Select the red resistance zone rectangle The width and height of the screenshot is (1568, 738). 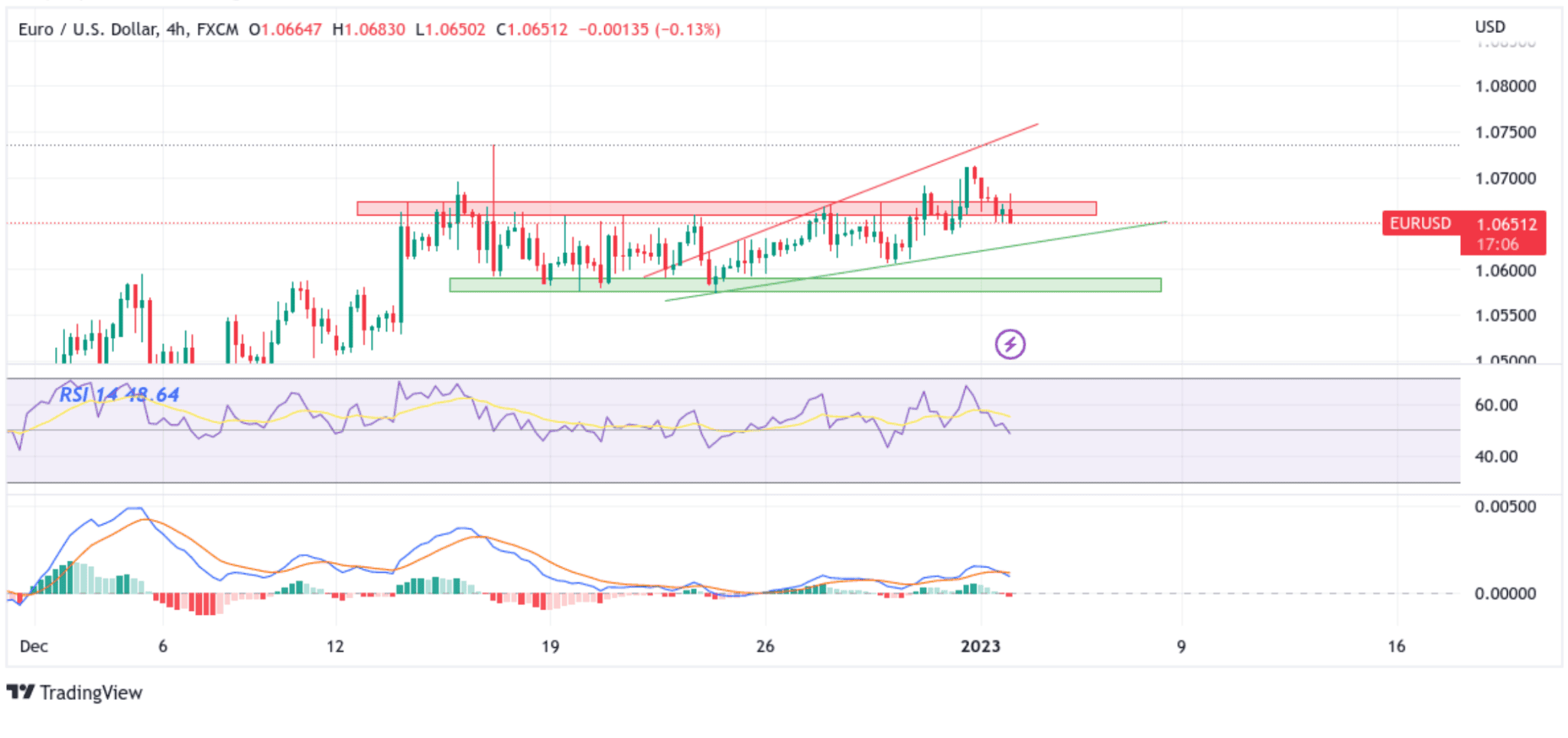[x=727, y=208]
